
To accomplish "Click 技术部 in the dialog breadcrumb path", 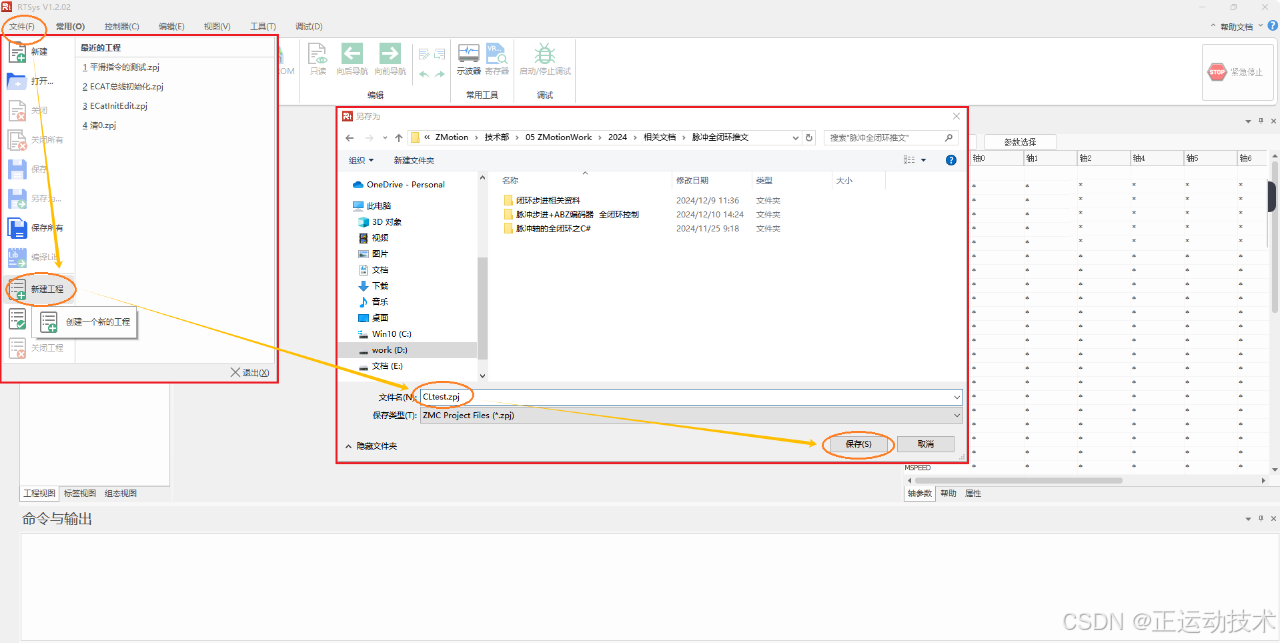I will [497, 137].
